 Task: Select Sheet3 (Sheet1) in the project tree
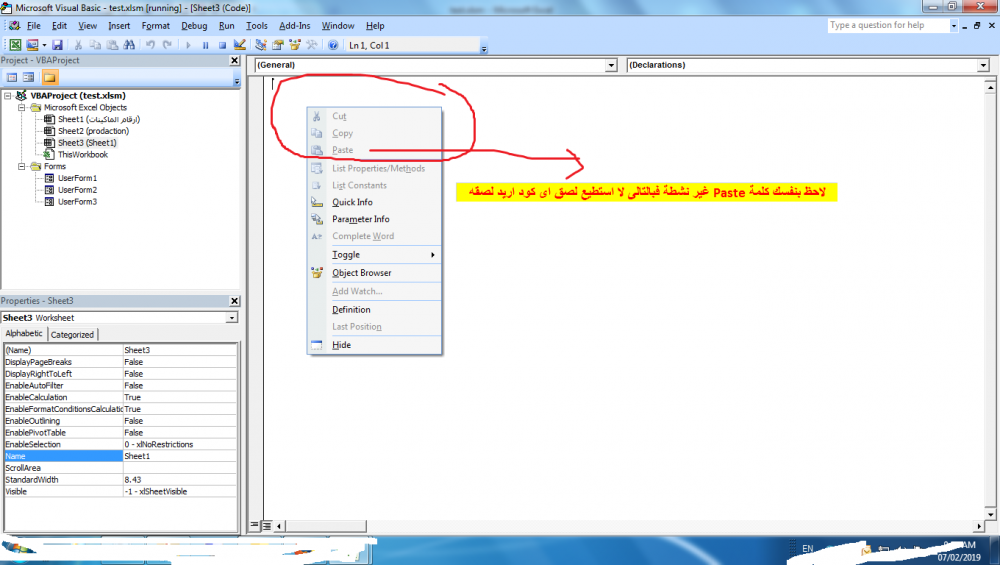[x=87, y=143]
